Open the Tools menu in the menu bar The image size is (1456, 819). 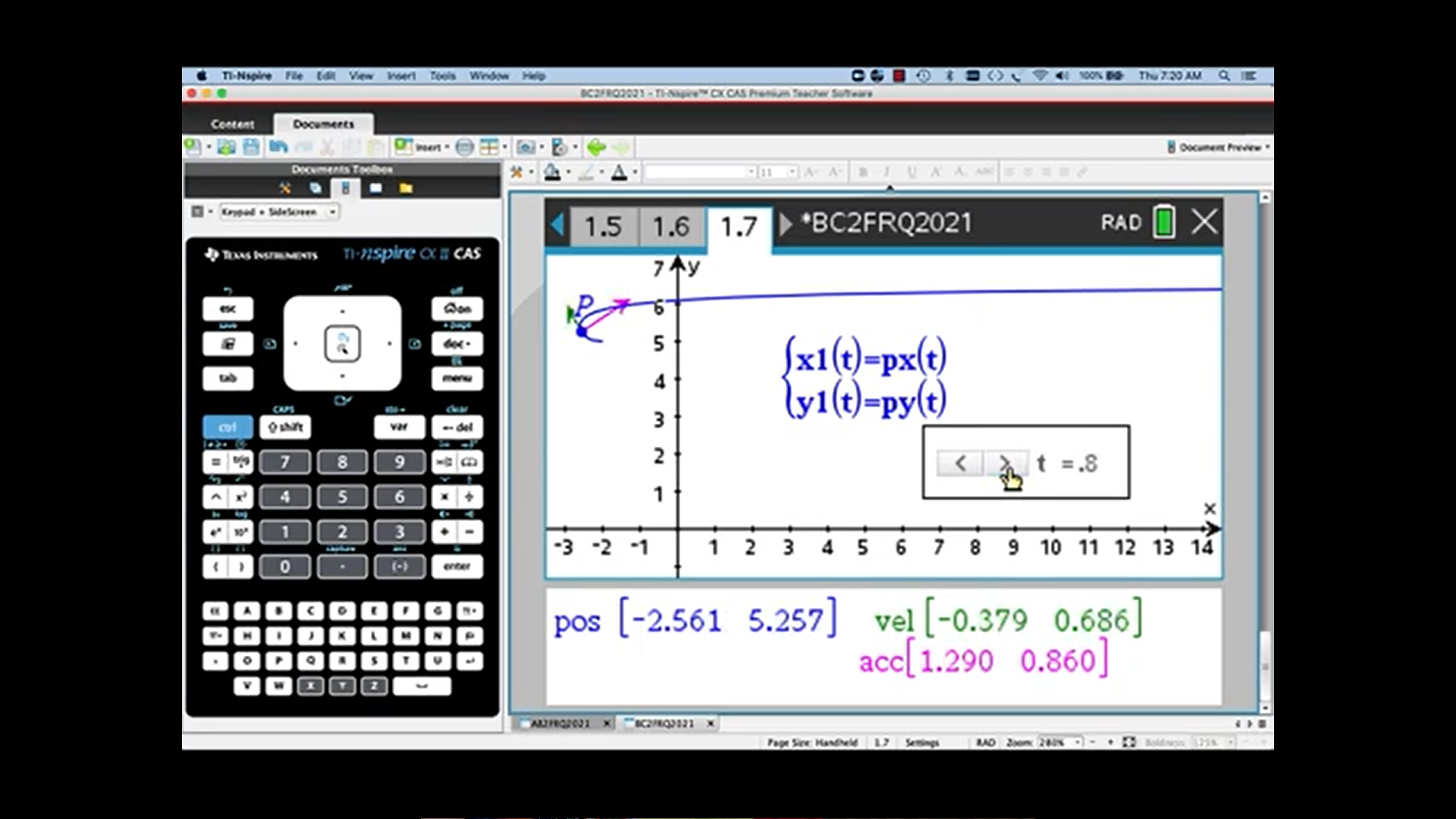(442, 76)
